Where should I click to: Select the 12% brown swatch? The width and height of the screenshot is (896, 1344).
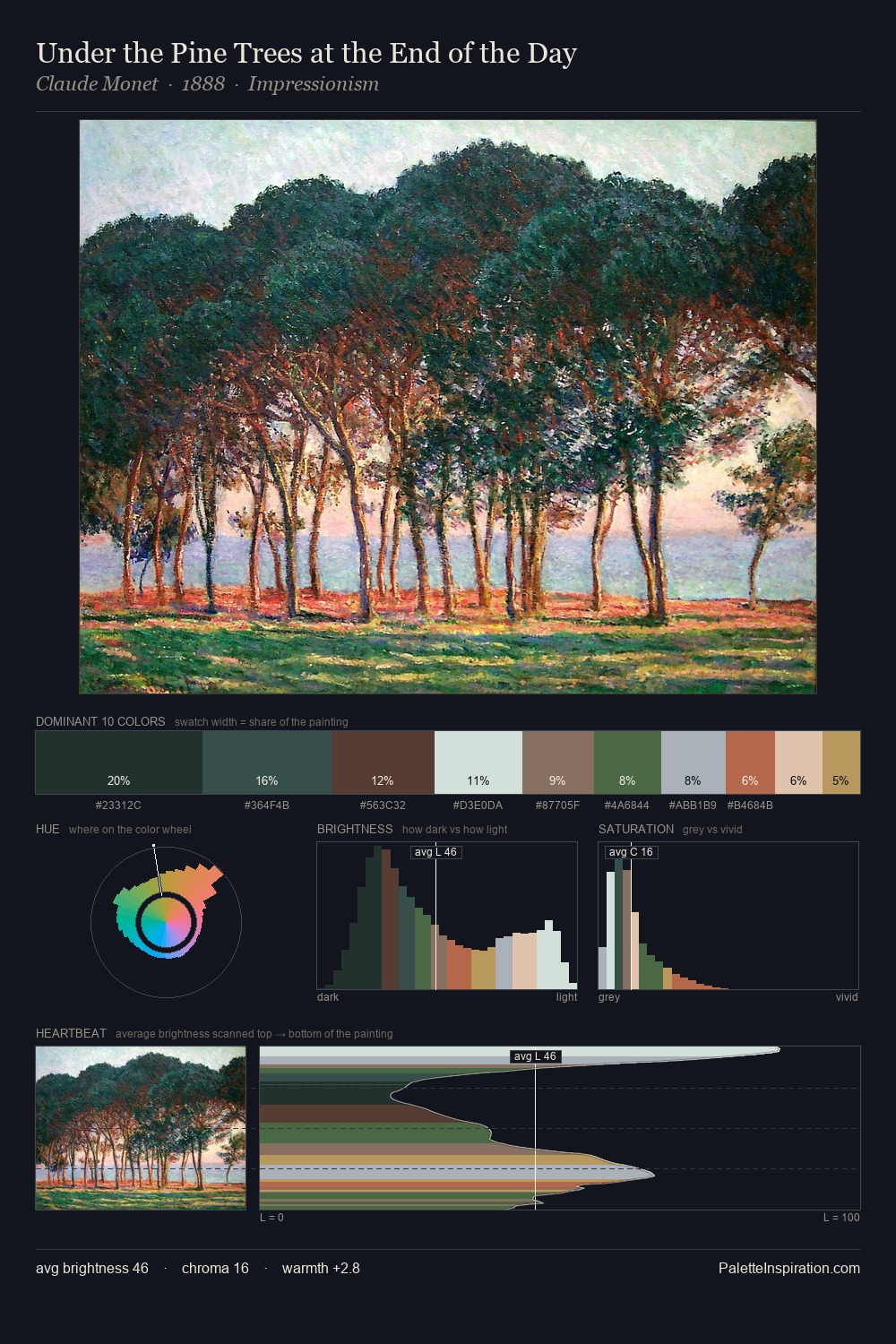pyautogui.click(x=383, y=762)
